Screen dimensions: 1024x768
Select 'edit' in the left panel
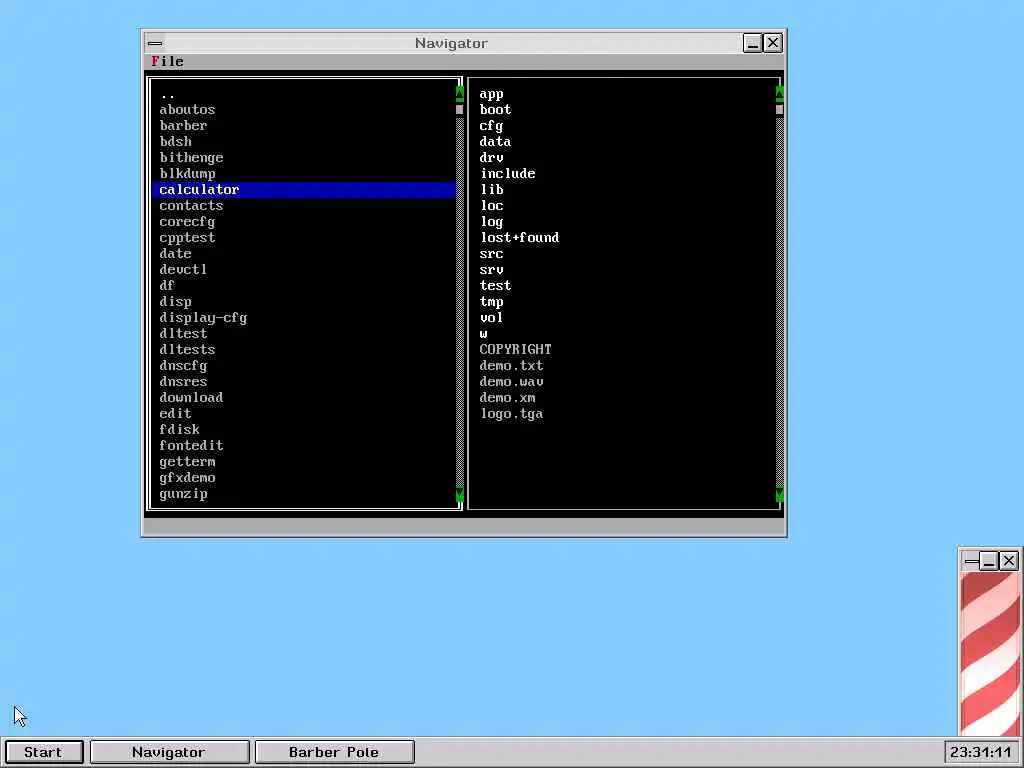pos(304,413)
